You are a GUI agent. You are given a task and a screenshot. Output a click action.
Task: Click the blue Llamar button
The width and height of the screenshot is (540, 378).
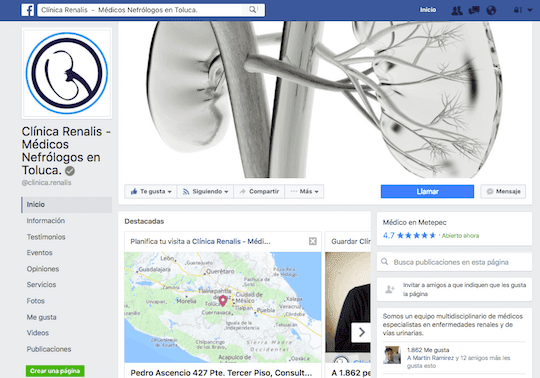click(x=427, y=191)
